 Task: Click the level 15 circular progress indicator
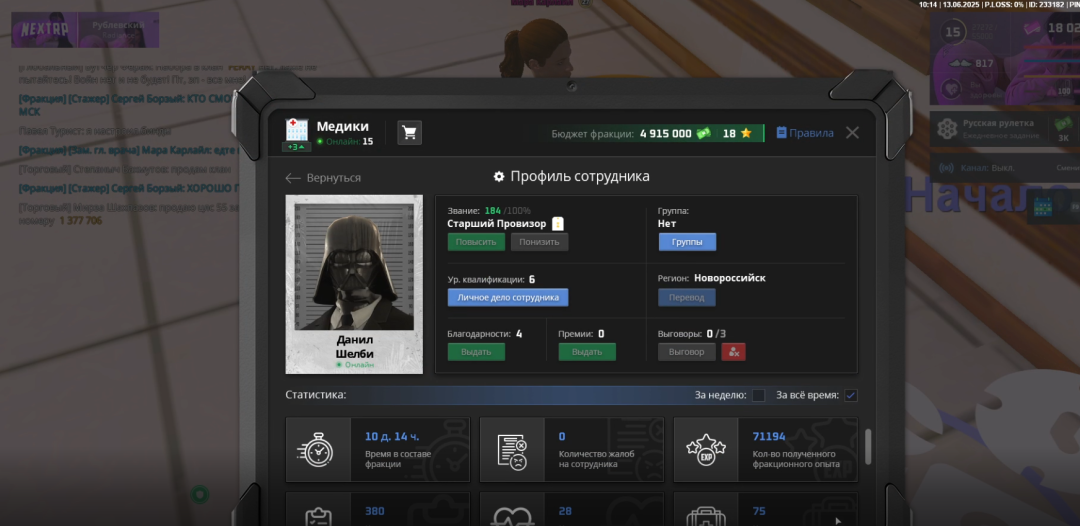click(953, 32)
